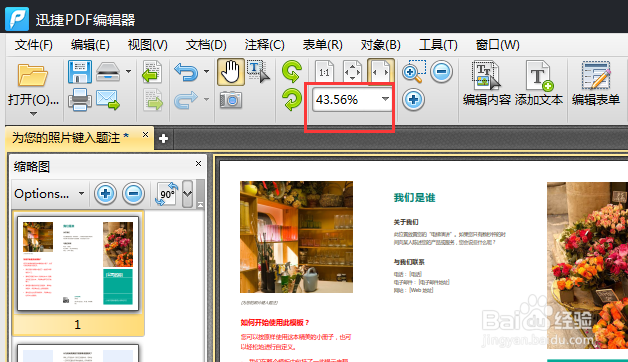This screenshot has height=362, width=628.
Task: Click the printer icon
Action: [x=80, y=99]
